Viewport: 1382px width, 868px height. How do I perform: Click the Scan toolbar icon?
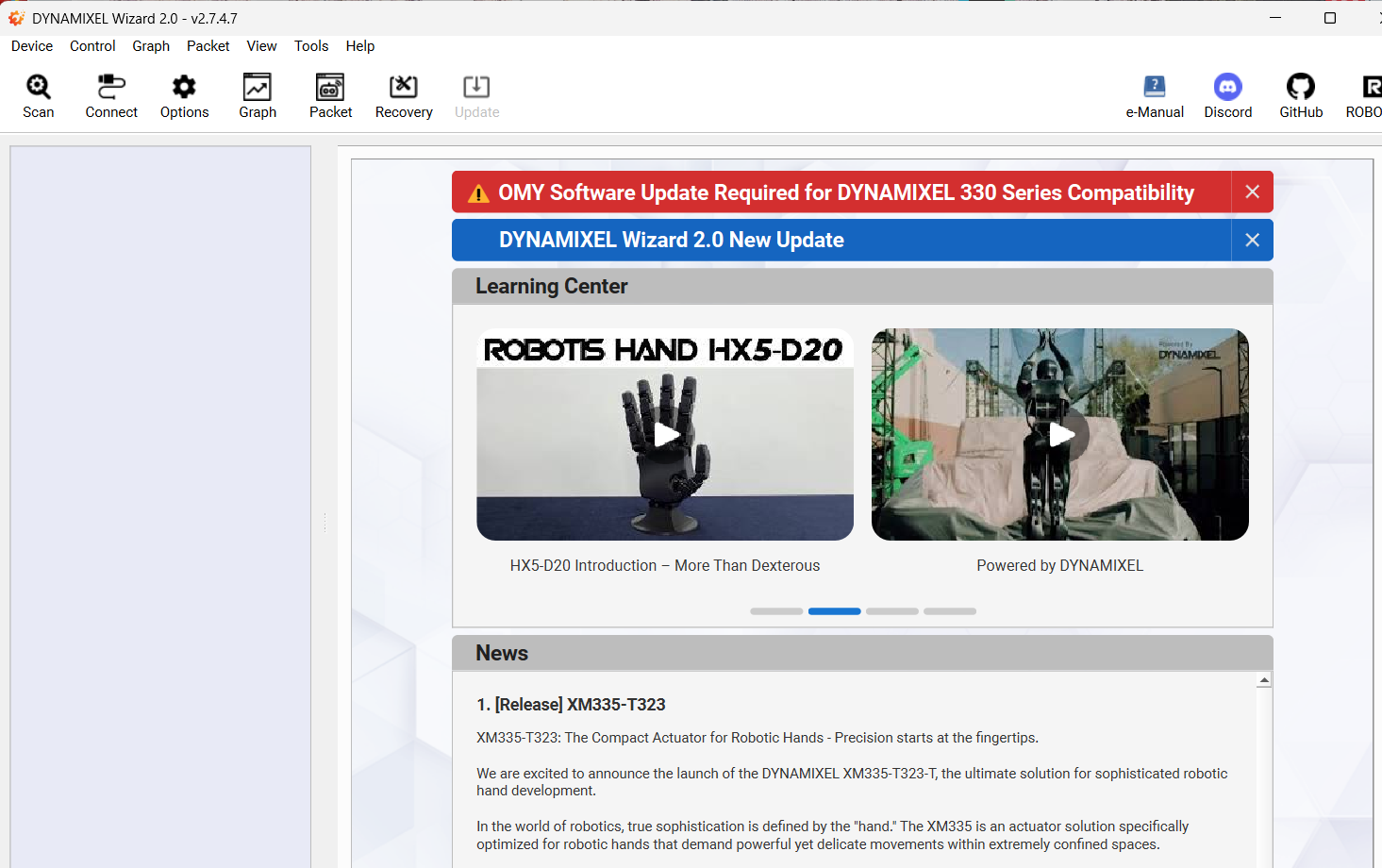(39, 87)
